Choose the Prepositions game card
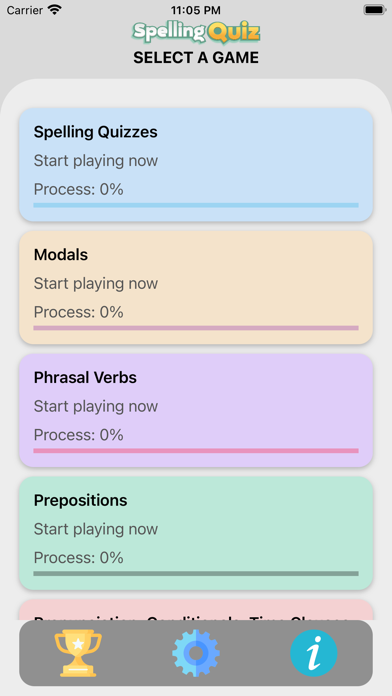 tap(196, 533)
